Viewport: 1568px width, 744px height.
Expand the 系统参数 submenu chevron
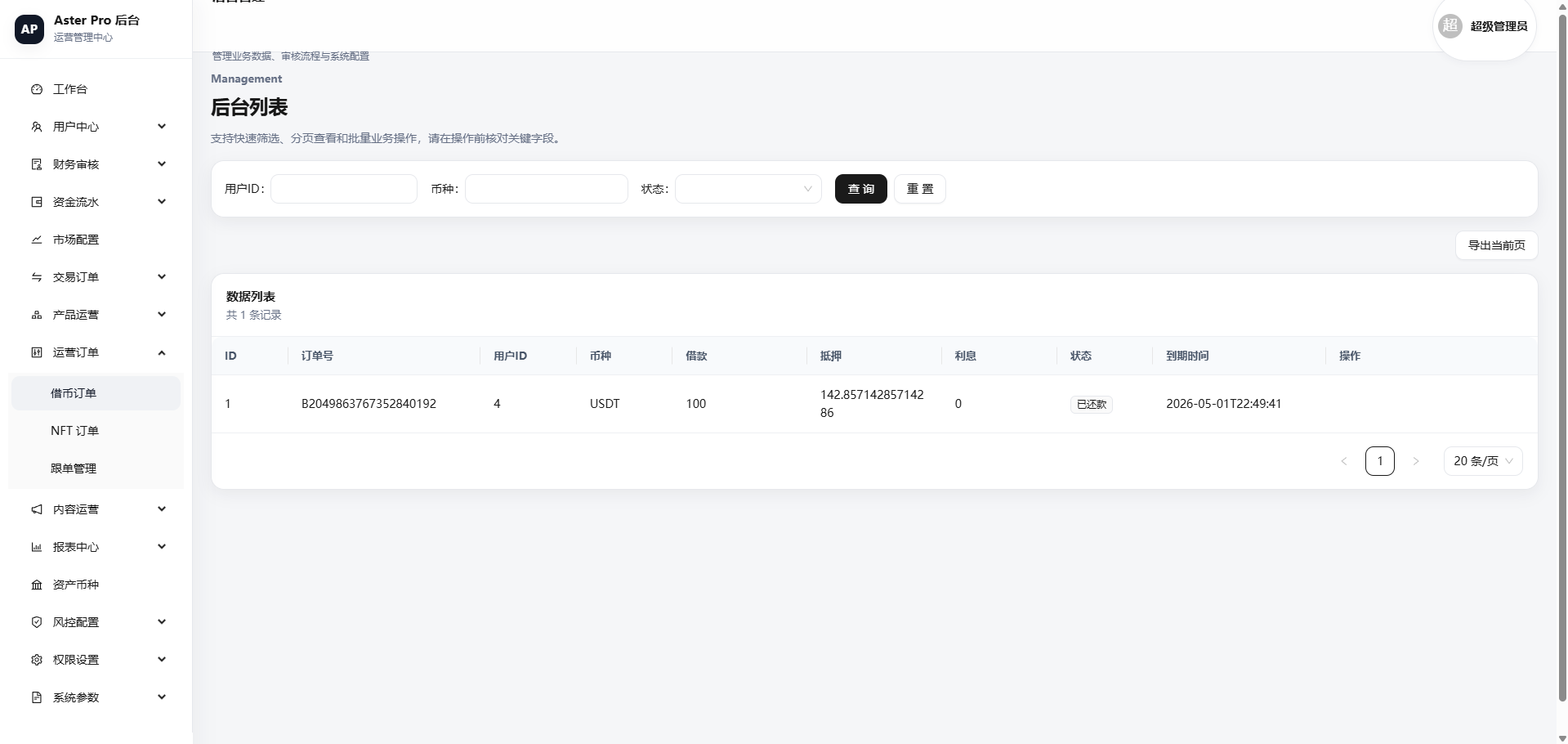pos(162,697)
